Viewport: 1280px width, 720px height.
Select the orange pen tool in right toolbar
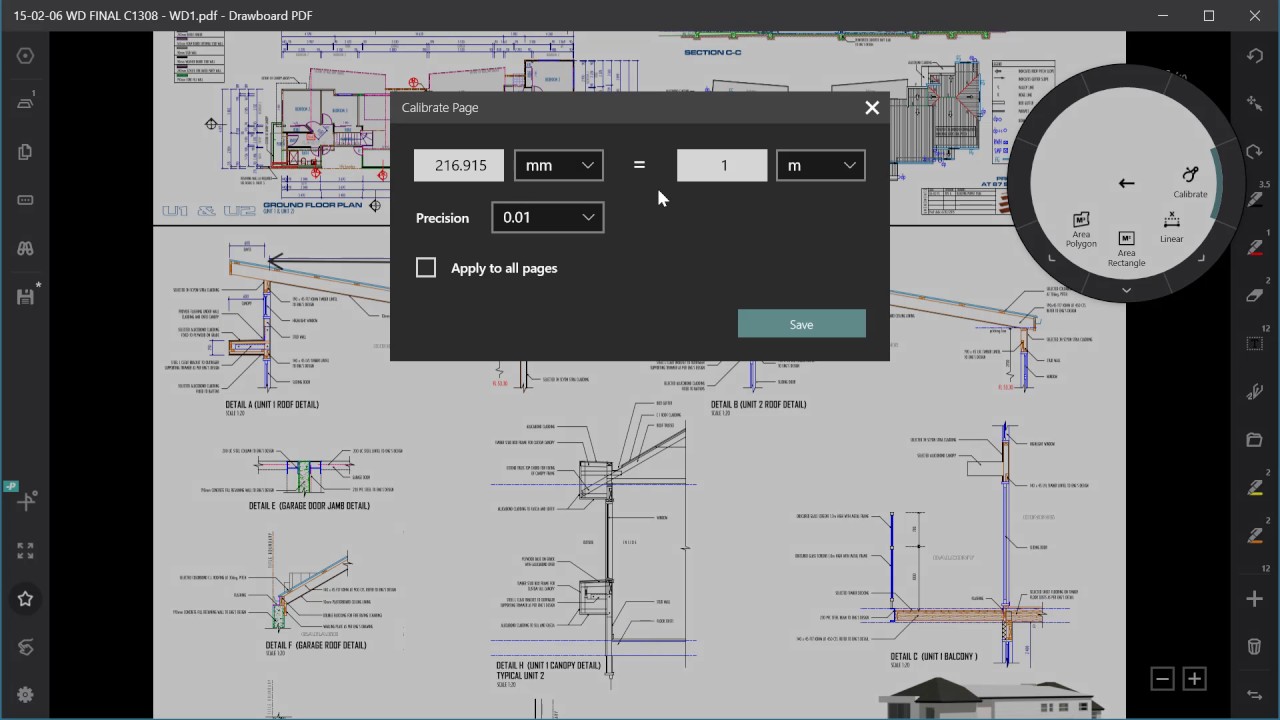coord(1255,536)
